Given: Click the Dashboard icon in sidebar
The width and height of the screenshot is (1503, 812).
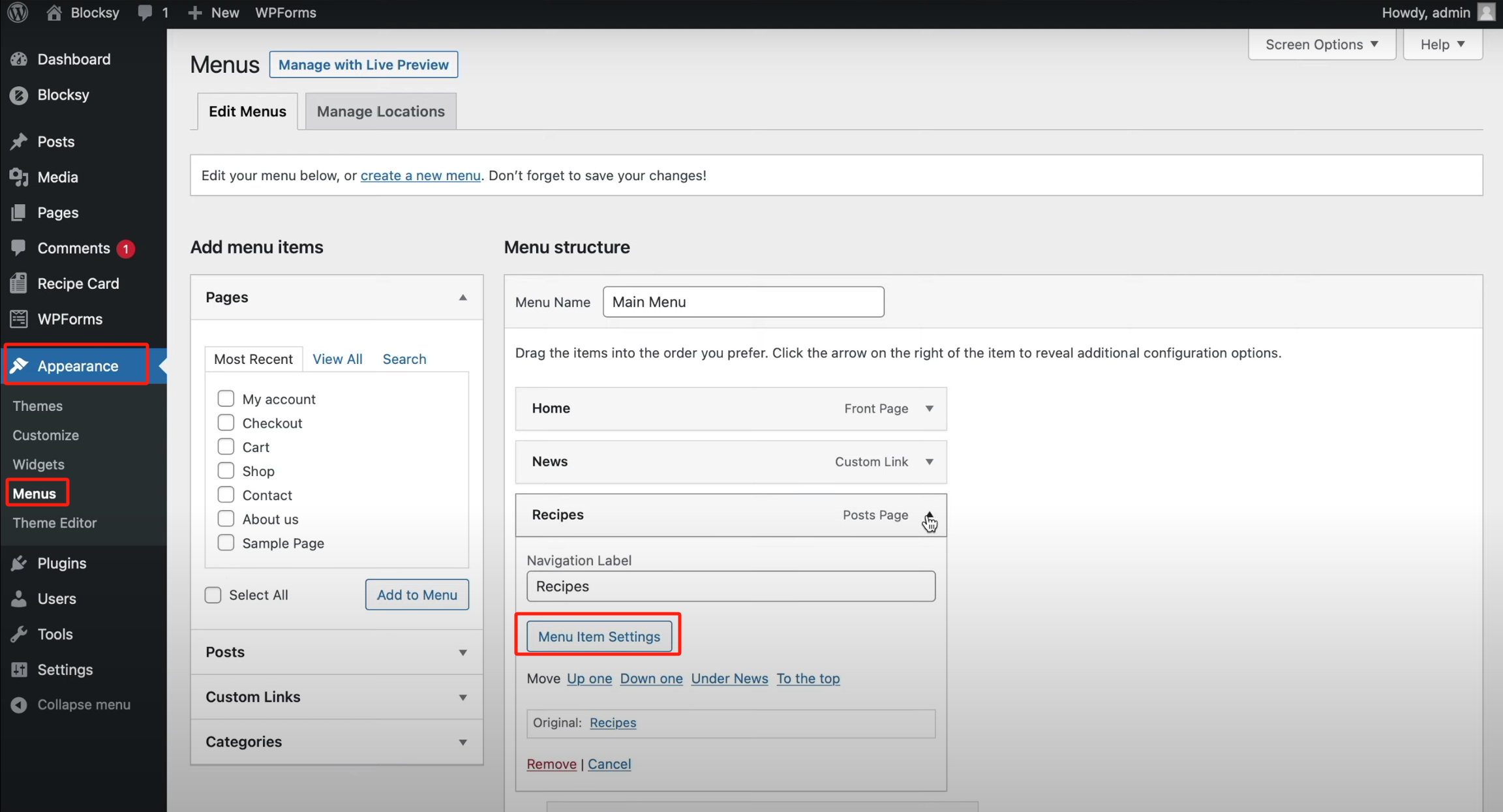Looking at the screenshot, I should click(19, 59).
